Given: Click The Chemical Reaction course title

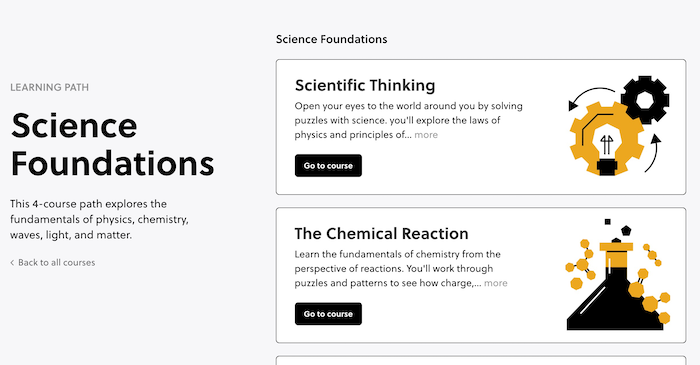Looking at the screenshot, I should coord(381,233).
